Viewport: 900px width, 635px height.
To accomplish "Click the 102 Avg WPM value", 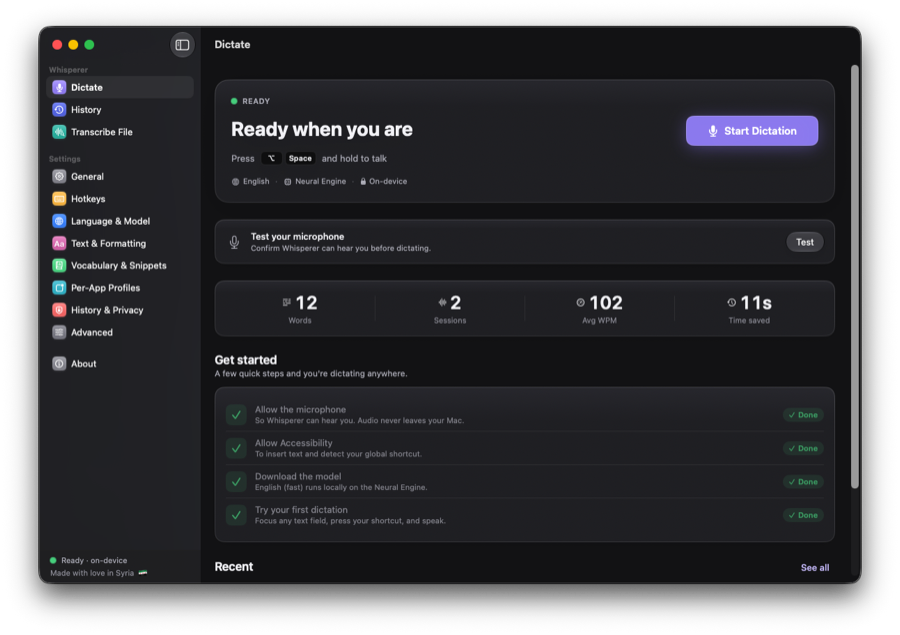I will click(x=606, y=303).
